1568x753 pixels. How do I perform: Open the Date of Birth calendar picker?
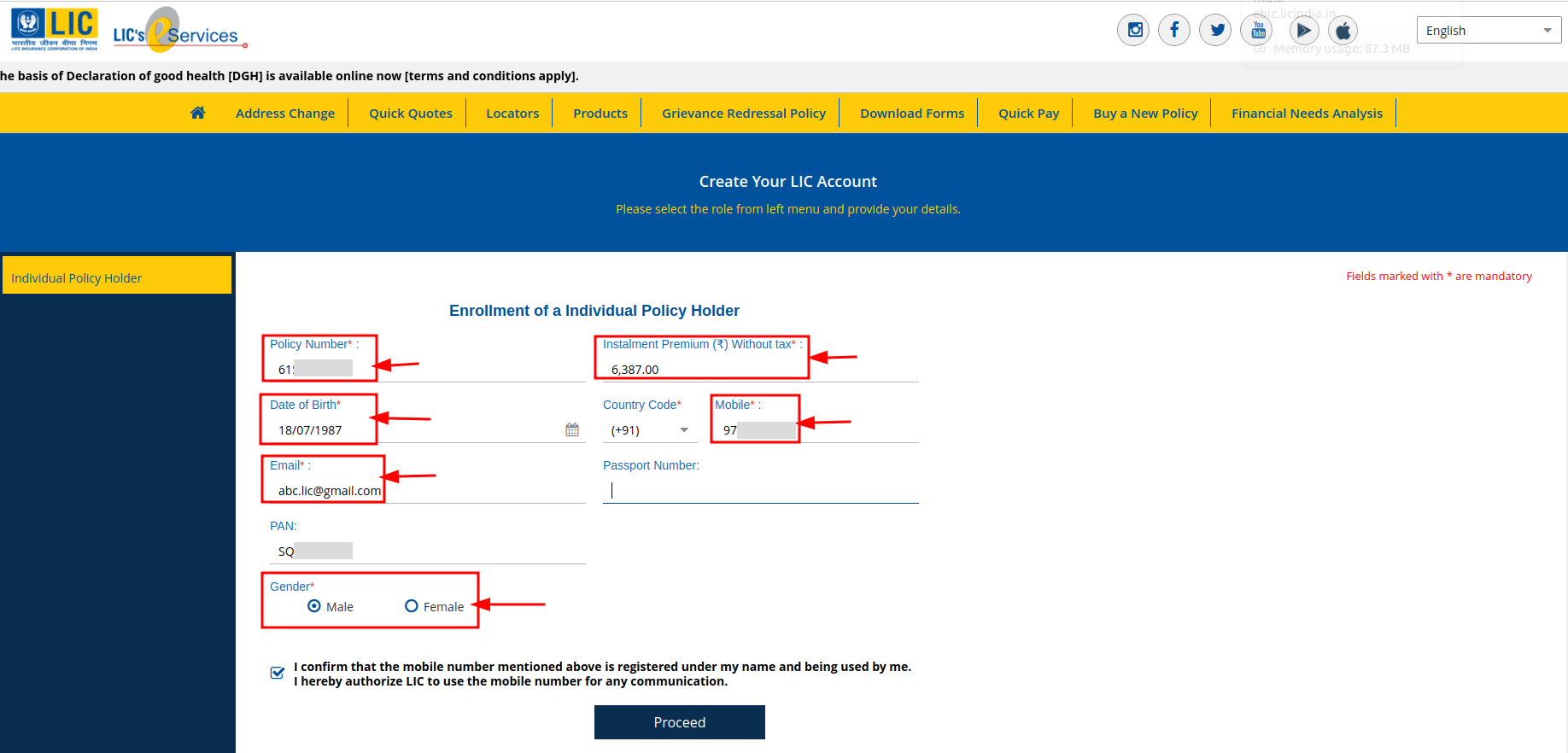coord(572,429)
